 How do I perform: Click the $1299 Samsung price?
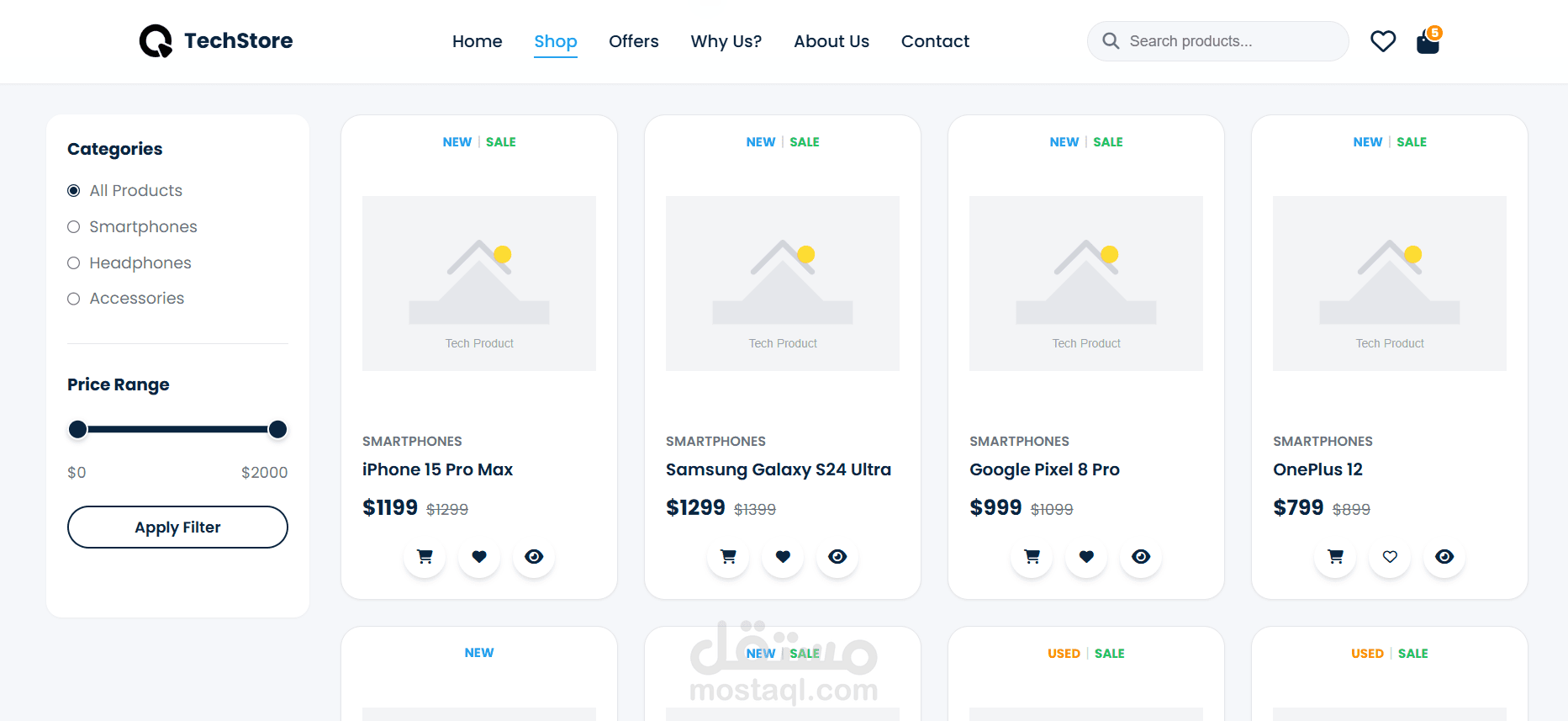[x=695, y=507]
